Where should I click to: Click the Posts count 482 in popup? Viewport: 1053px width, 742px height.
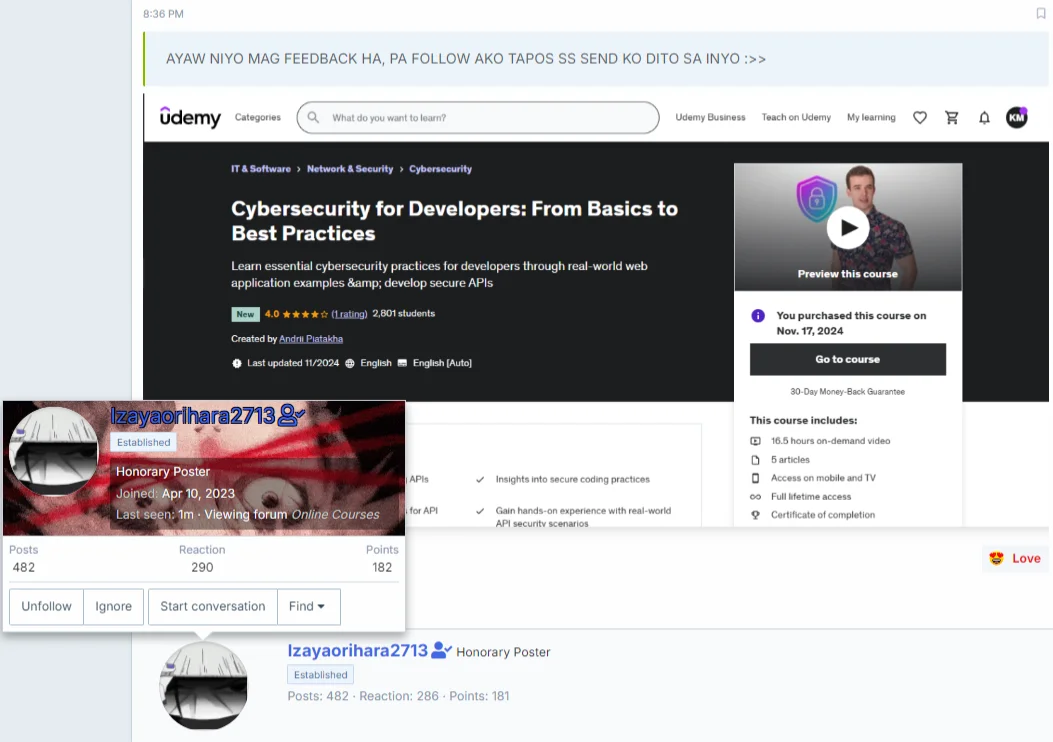click(24, 567)
